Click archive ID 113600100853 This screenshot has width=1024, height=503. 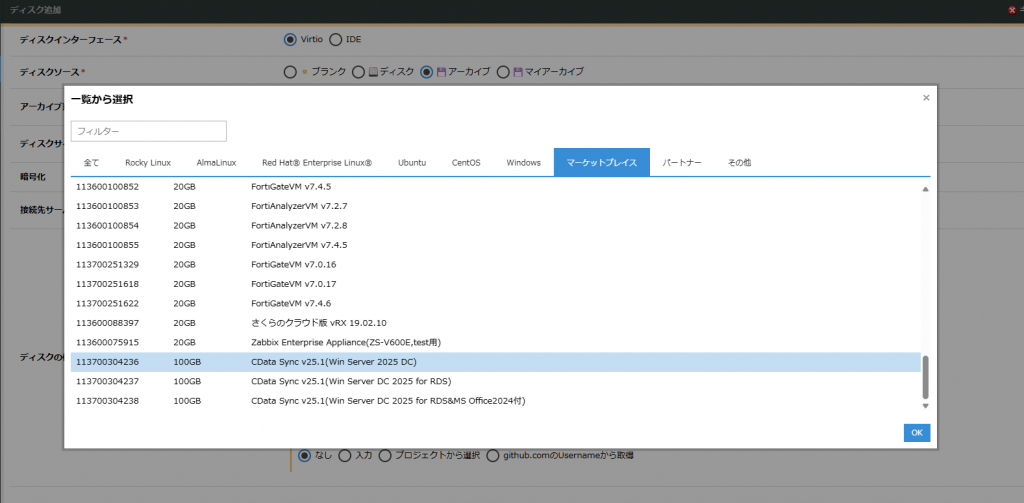108,206
